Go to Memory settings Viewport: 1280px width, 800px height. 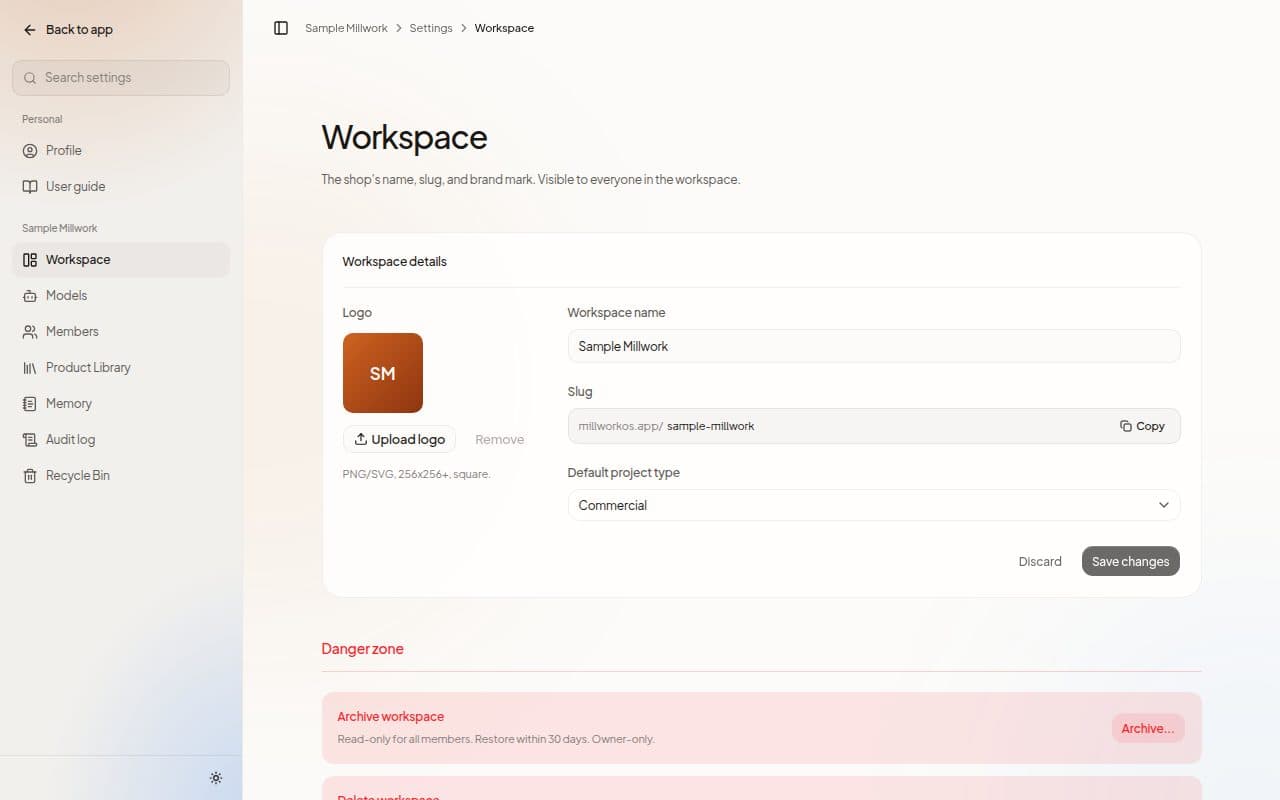tap(121, 403)
